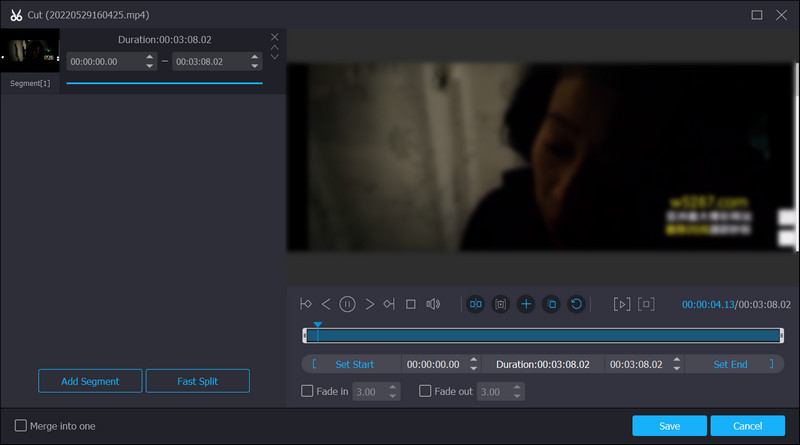Click the stop playback square icon
800x445 pixels.
(x=410, y=304)
